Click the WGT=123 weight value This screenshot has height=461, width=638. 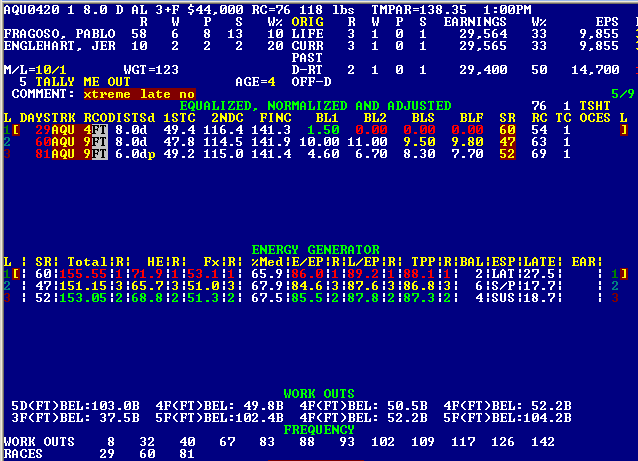[x=151, y=70]
